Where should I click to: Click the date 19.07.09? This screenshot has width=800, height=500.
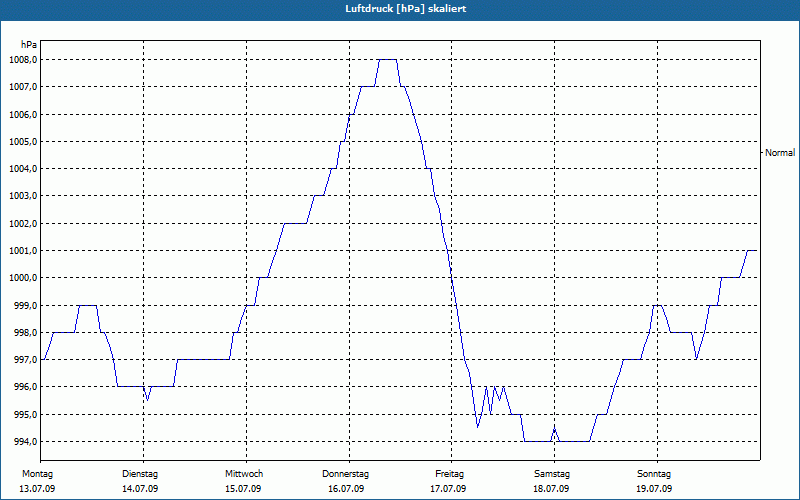654,489
